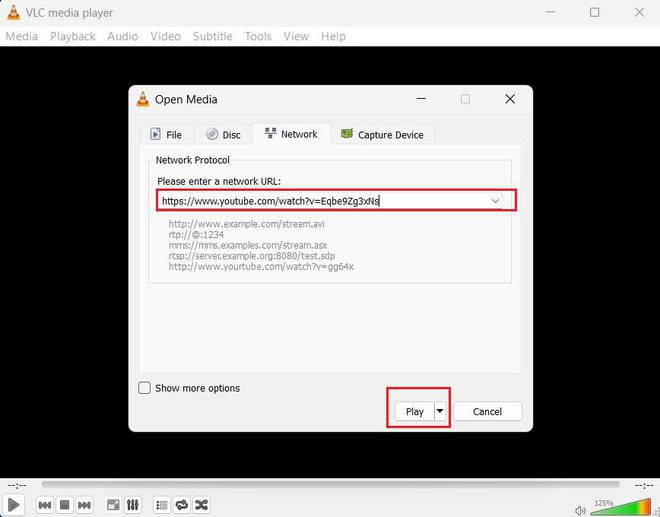The height and width of the screenshot is (517, 660).
Task: Click the Stop playback button
Action: tap(64, 505)
